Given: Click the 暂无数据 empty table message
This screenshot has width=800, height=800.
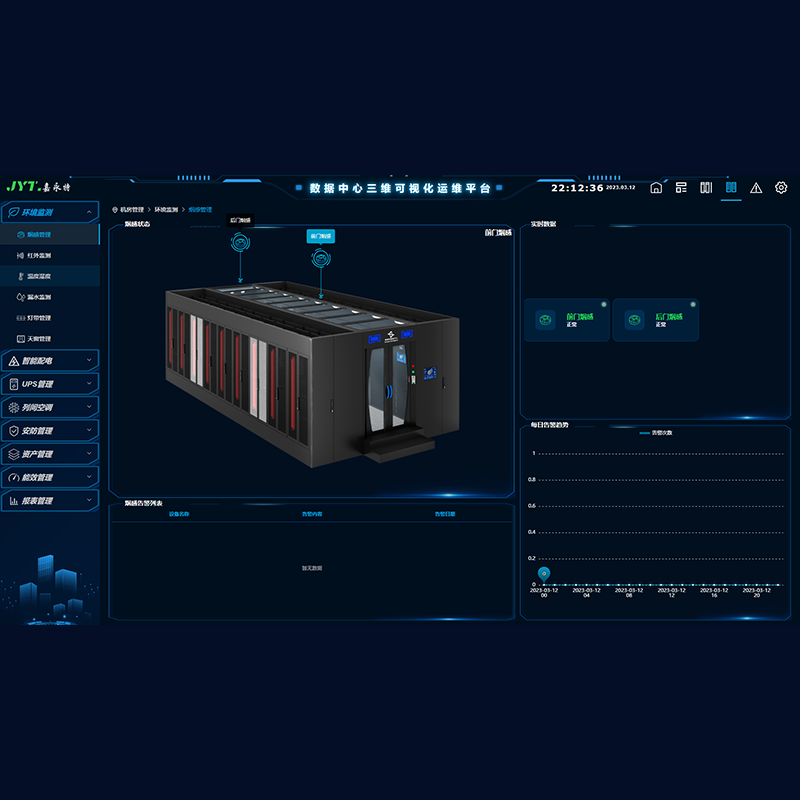Looking at the screenshot, I should tap(312, 568).
